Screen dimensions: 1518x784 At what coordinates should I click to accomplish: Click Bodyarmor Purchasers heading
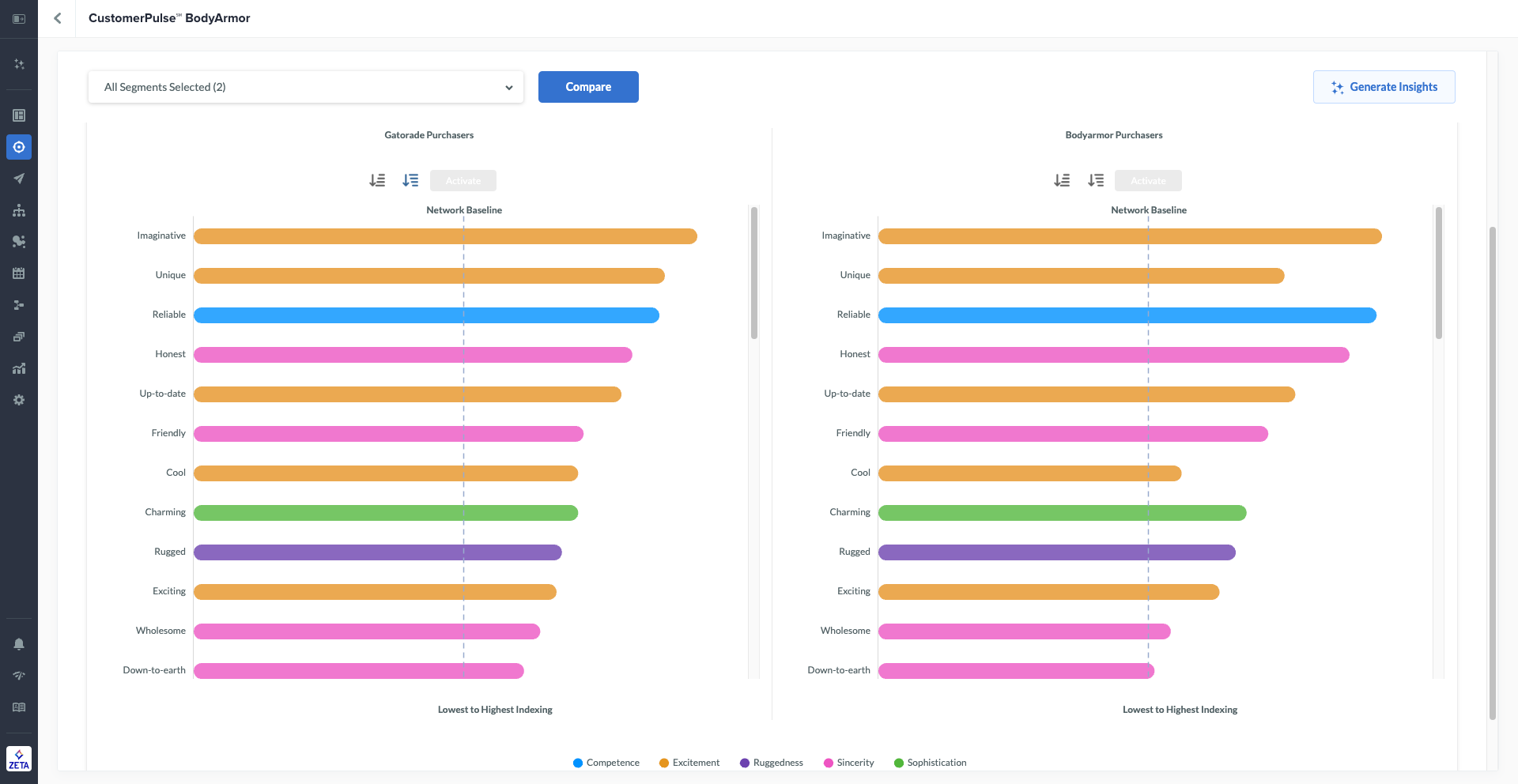click(1114, 135)
